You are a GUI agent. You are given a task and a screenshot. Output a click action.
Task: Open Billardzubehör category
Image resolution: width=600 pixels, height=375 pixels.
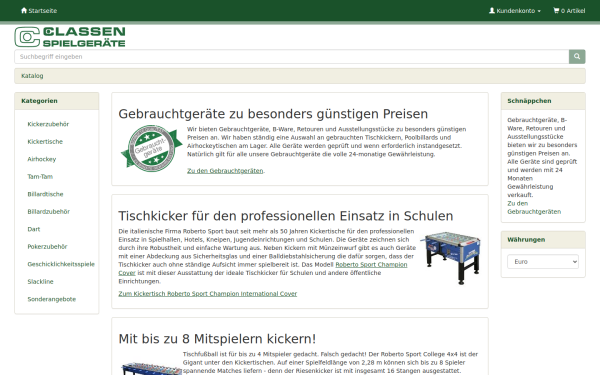point(49,212)
